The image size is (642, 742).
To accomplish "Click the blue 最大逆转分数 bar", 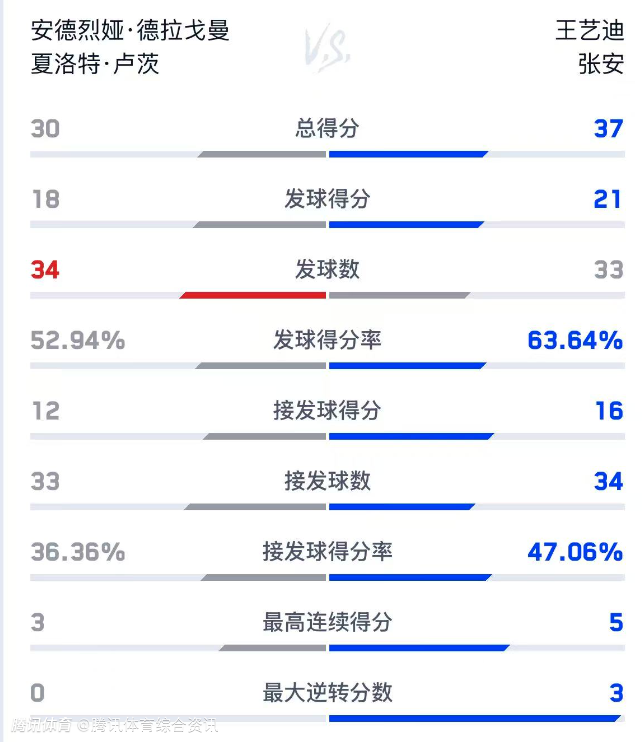I will coord(474,718).
